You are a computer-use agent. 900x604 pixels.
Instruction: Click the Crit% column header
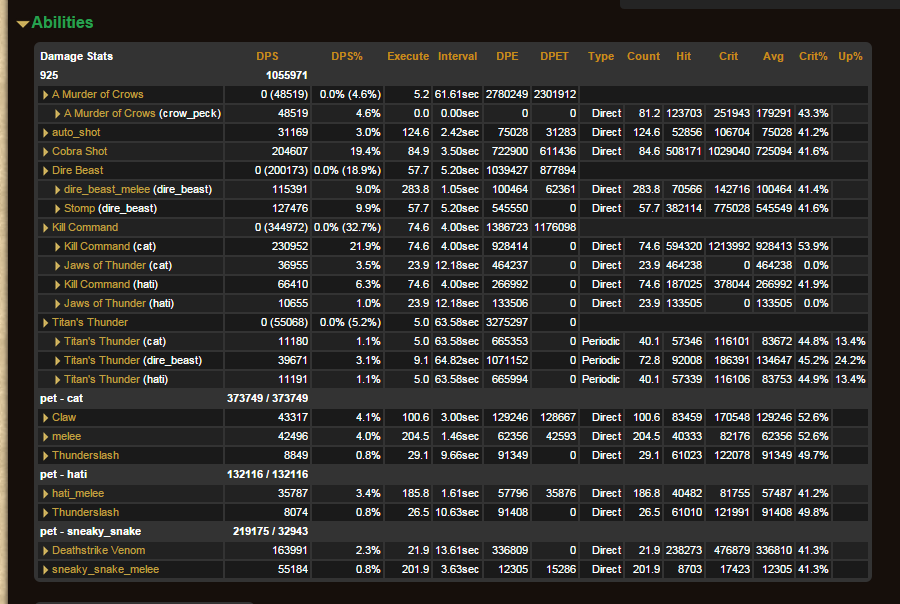pos(813,56)
